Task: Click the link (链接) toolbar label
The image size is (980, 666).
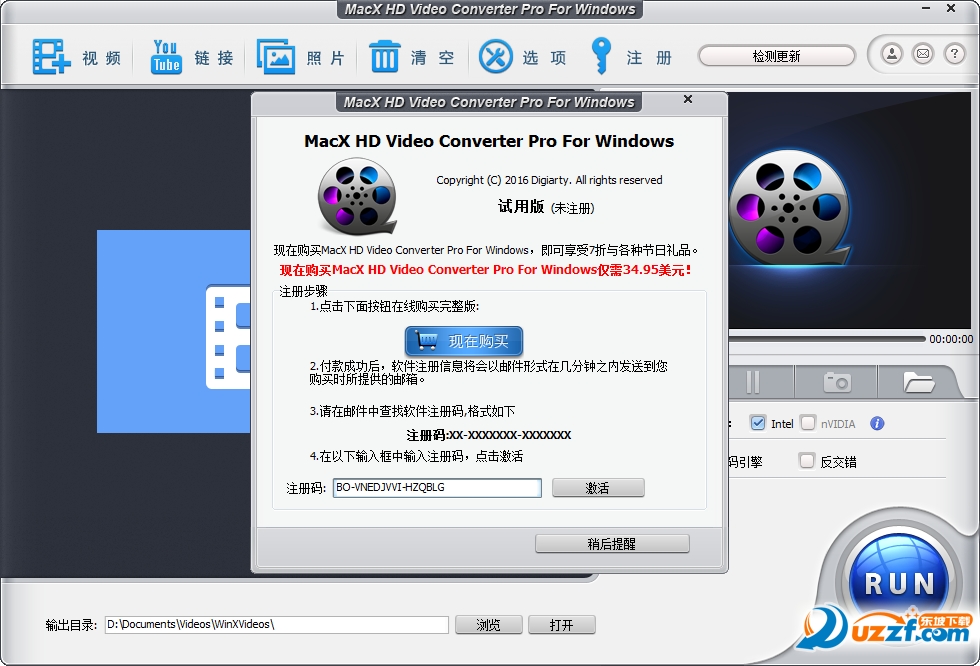Action: pos(214,58)
